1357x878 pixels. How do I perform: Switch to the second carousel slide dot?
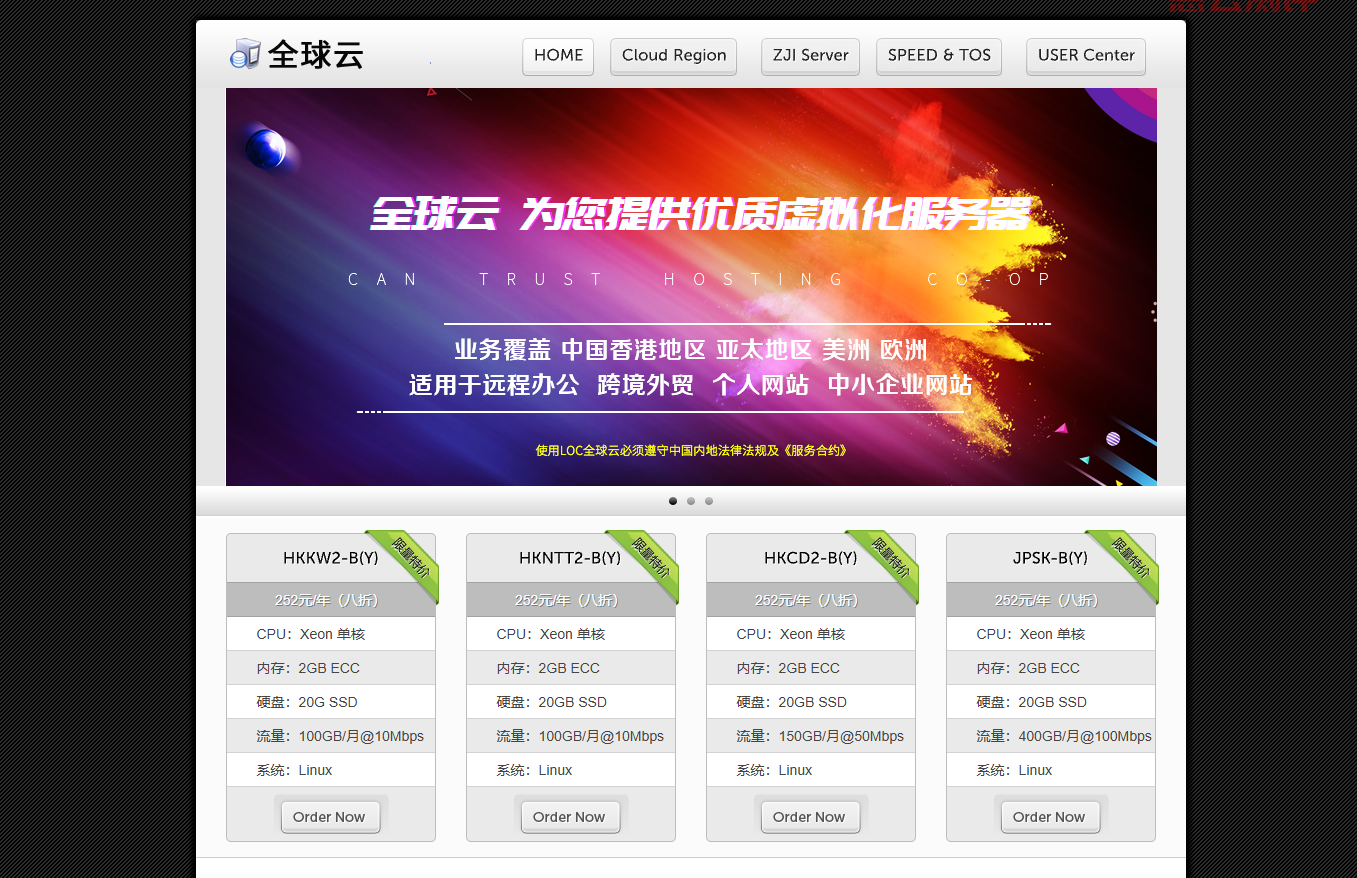tap(691, 501)
